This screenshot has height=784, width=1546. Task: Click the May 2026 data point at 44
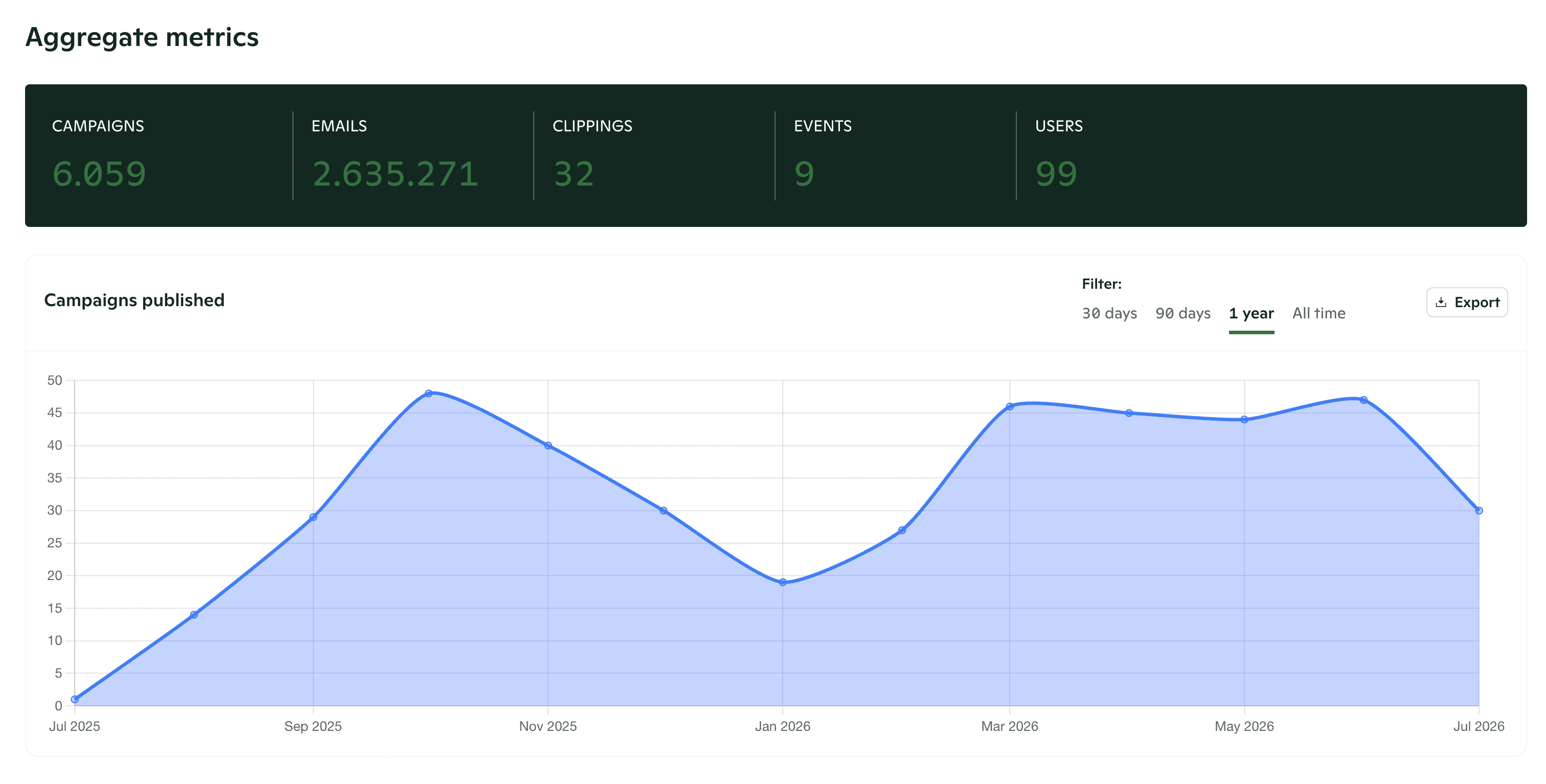click(x=1244, y=420)
